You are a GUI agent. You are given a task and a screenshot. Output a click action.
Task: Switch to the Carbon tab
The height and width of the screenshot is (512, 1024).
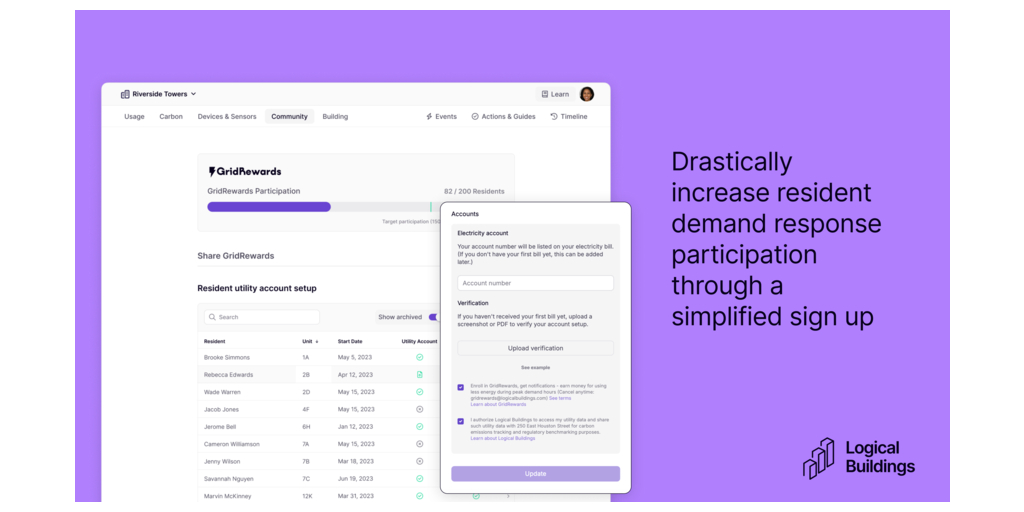click(x=171, y=117)
